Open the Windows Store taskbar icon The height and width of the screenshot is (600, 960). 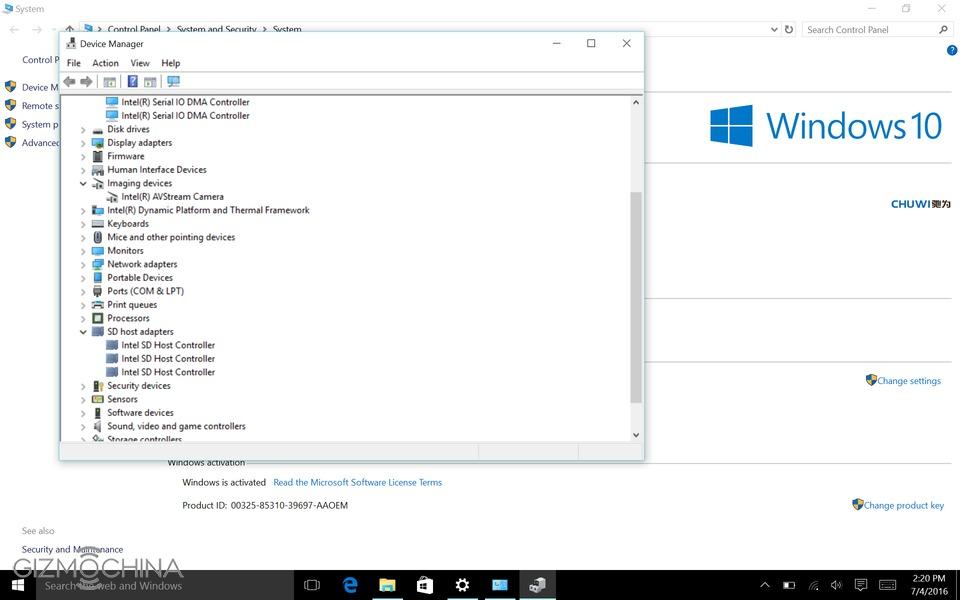(x=425, y=585)
